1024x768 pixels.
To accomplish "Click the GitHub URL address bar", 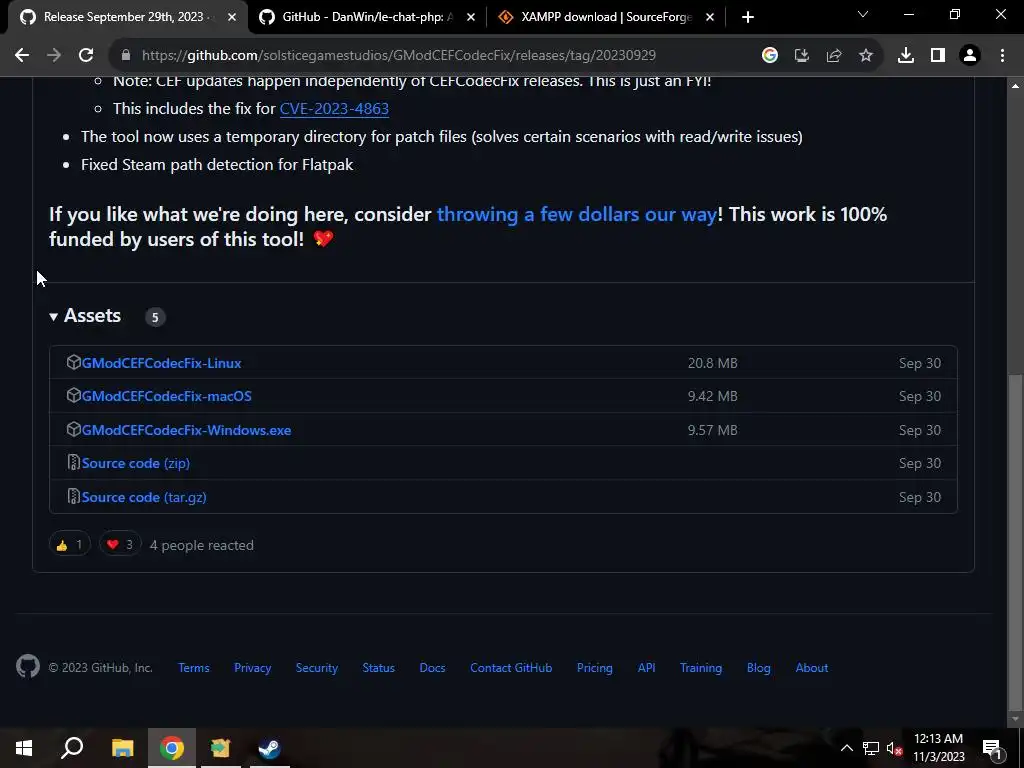I will (x=398, y=56).
